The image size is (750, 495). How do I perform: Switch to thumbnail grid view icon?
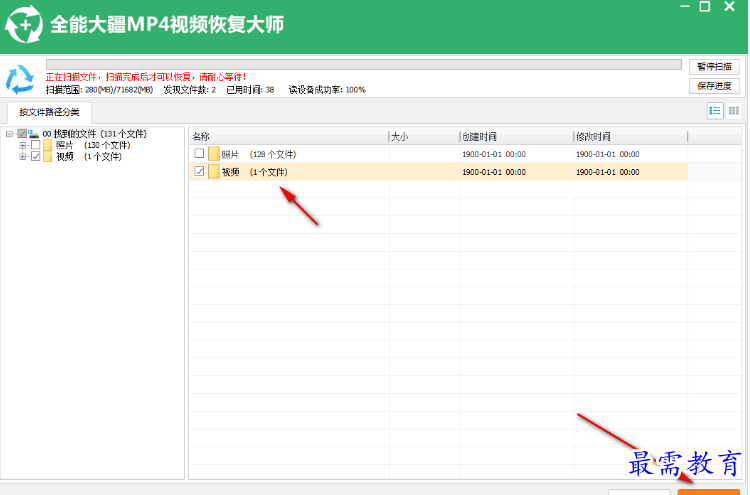pyautogui.click(x=734, y=111)
